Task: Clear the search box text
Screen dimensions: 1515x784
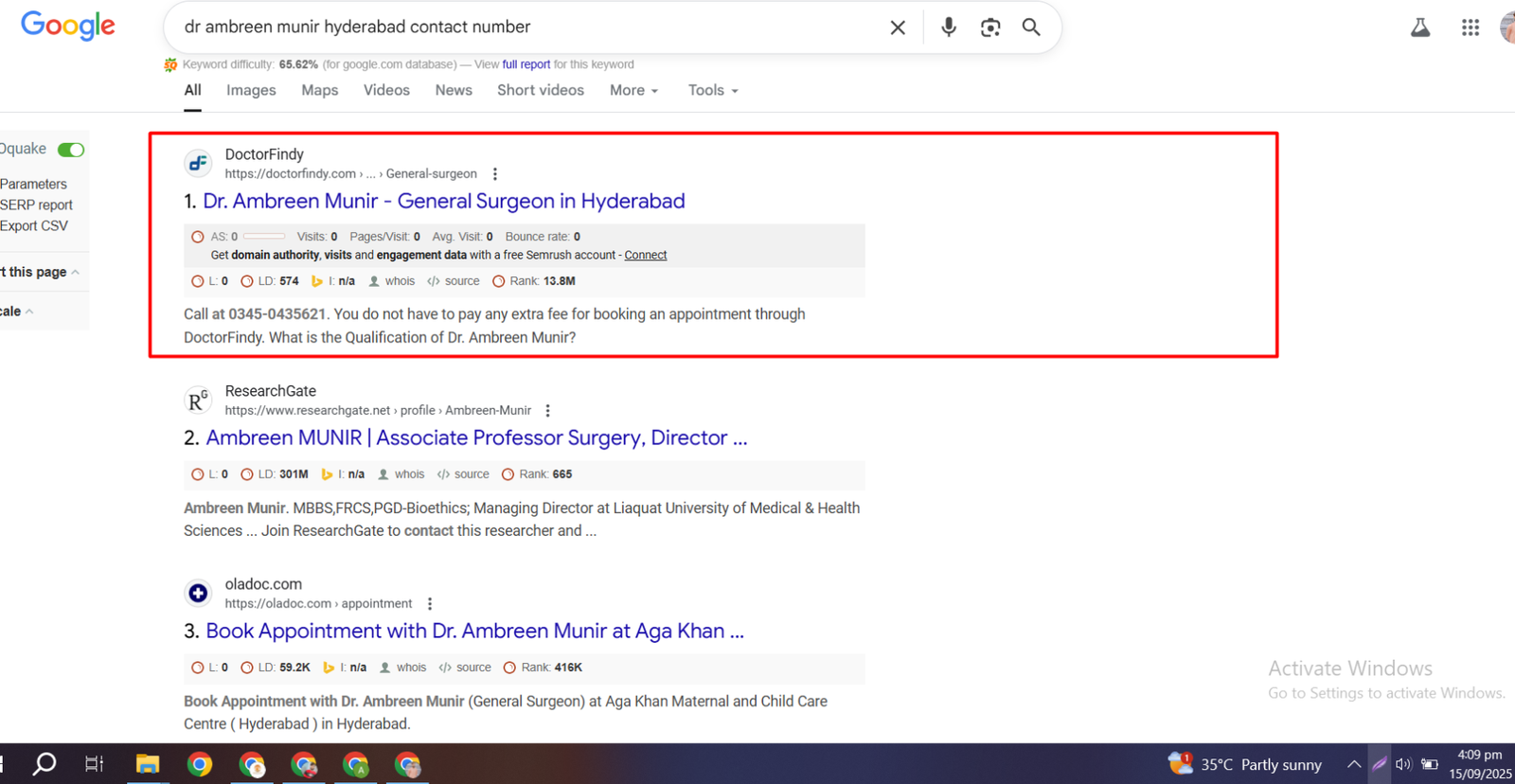Action: (x=898, y=27)
